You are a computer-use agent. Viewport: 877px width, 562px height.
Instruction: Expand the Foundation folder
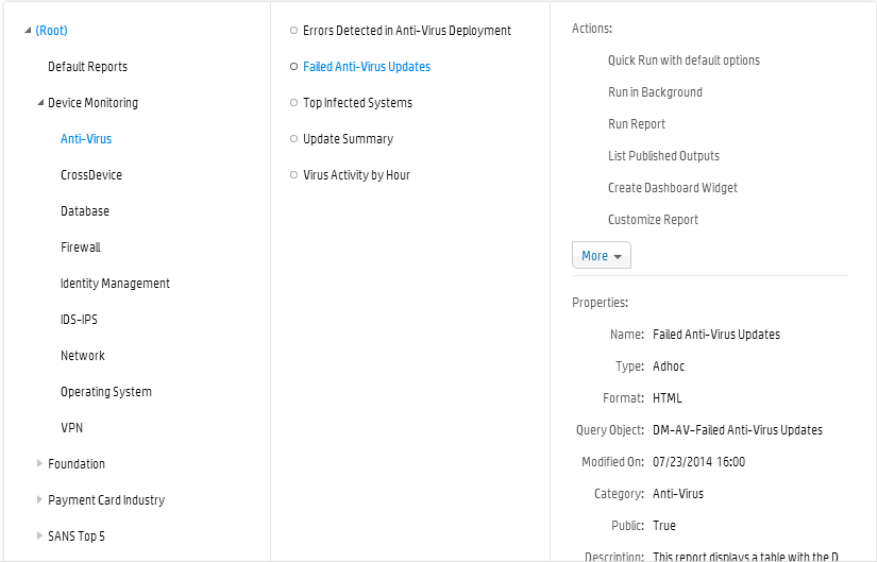pos(40,464)
